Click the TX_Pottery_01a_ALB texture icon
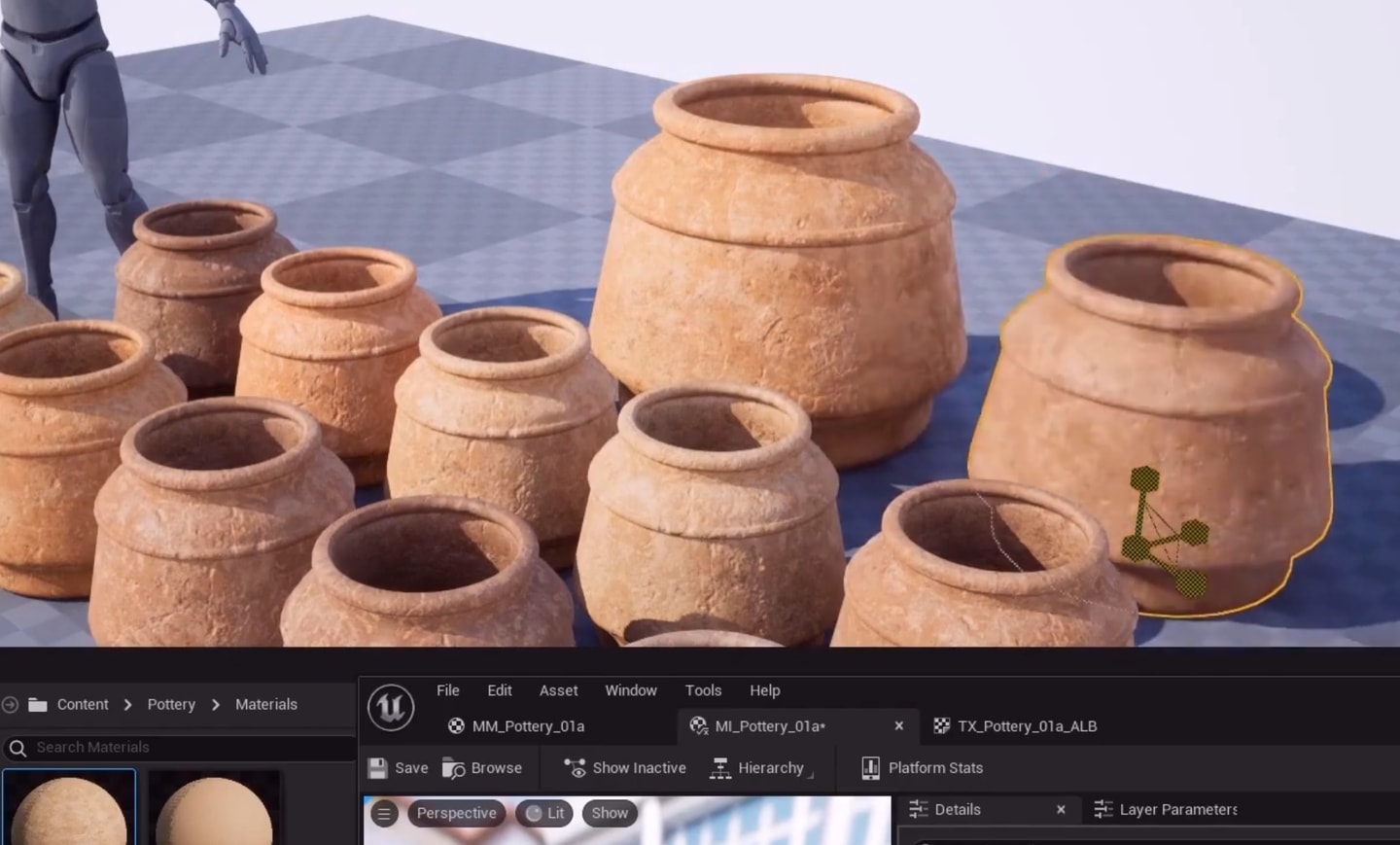Screen dimensions: 1400x845 941,726
